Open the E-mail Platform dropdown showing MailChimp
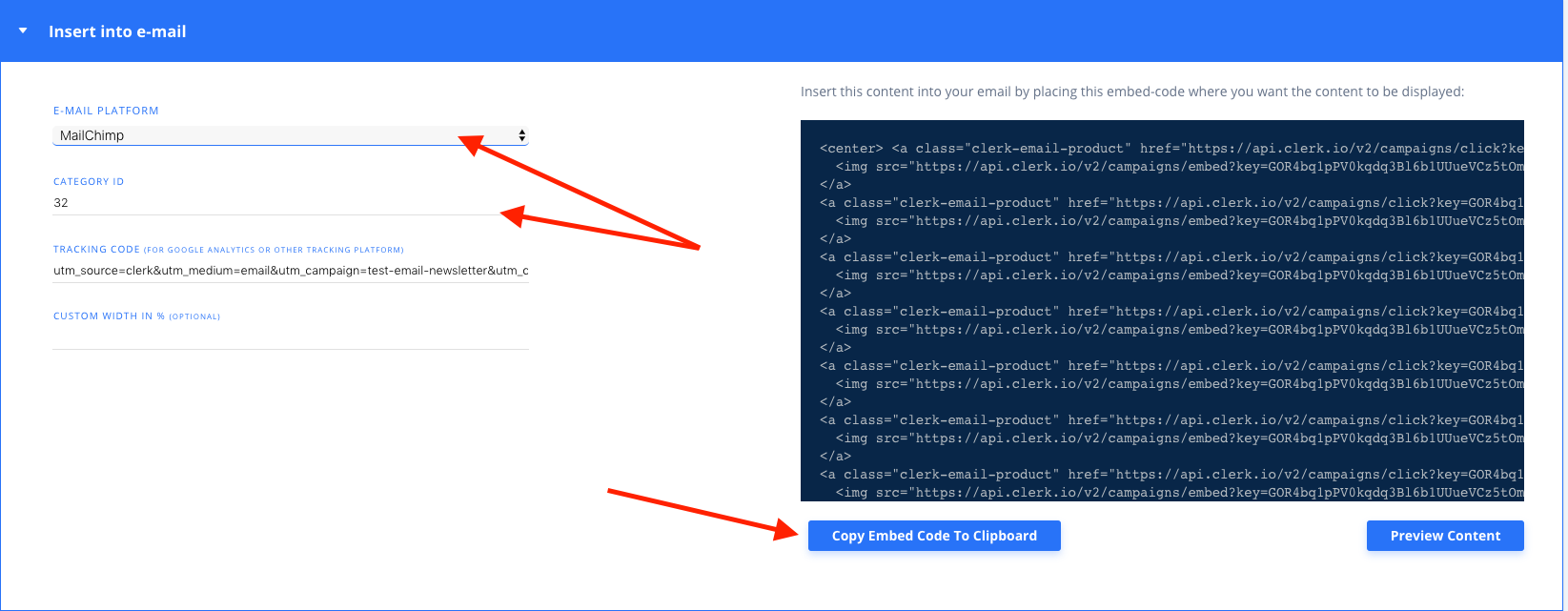Viewport: 1568px width, 611px height. point(286,135)
